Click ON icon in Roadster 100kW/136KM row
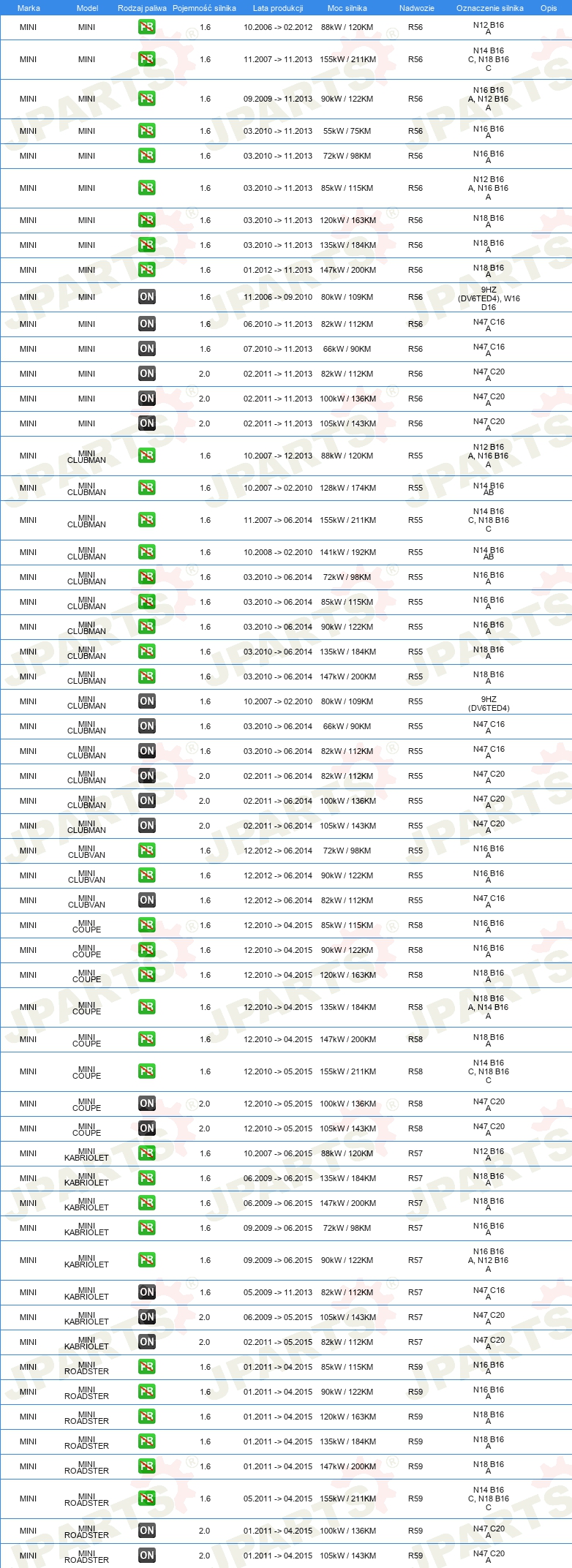The height and width of the screenshot is (1568, 572). (x=146, y=1531)
